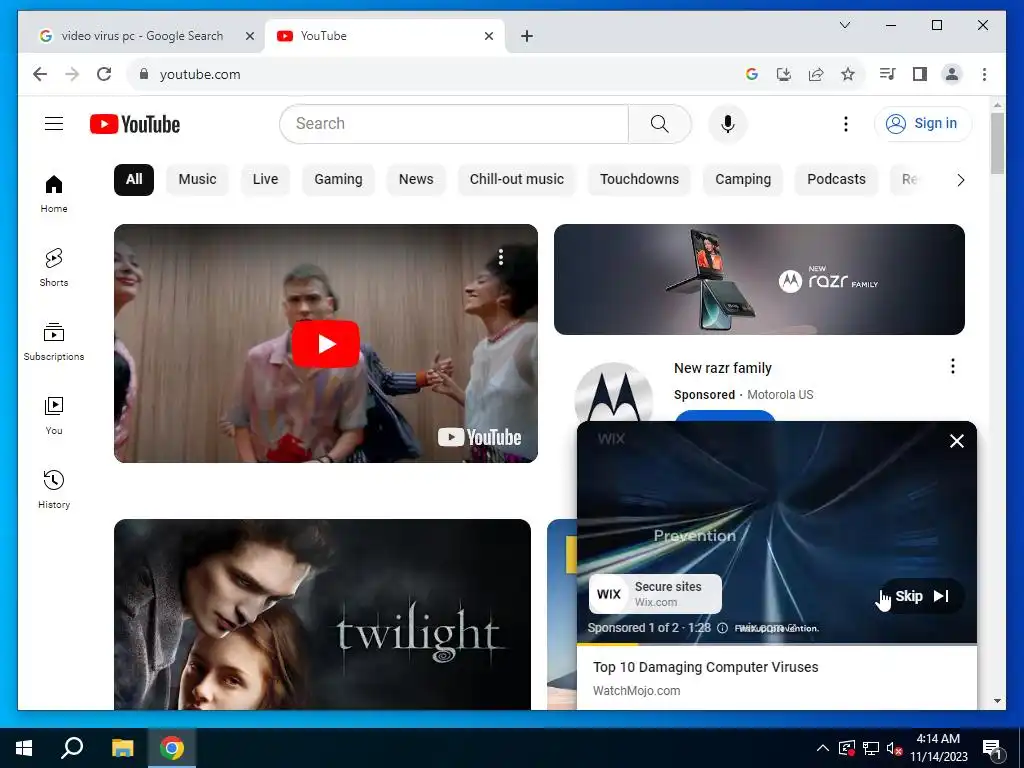This screenshot has height=768, width=1024.
Task: Open Top 10 Damaging Computer Viruses title
Action: click(705, 667)
